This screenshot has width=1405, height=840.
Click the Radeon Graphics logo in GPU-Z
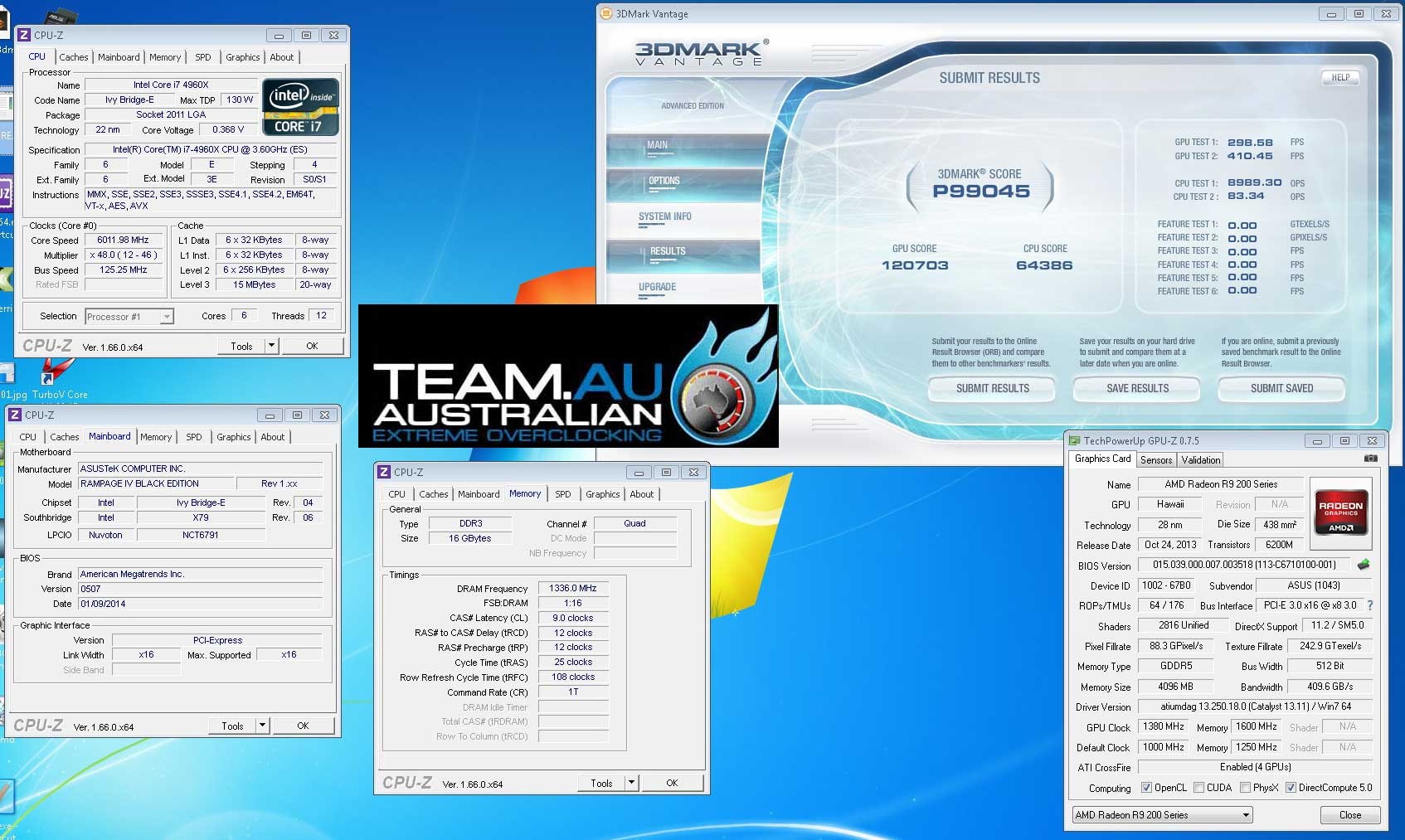(1340, 512)
